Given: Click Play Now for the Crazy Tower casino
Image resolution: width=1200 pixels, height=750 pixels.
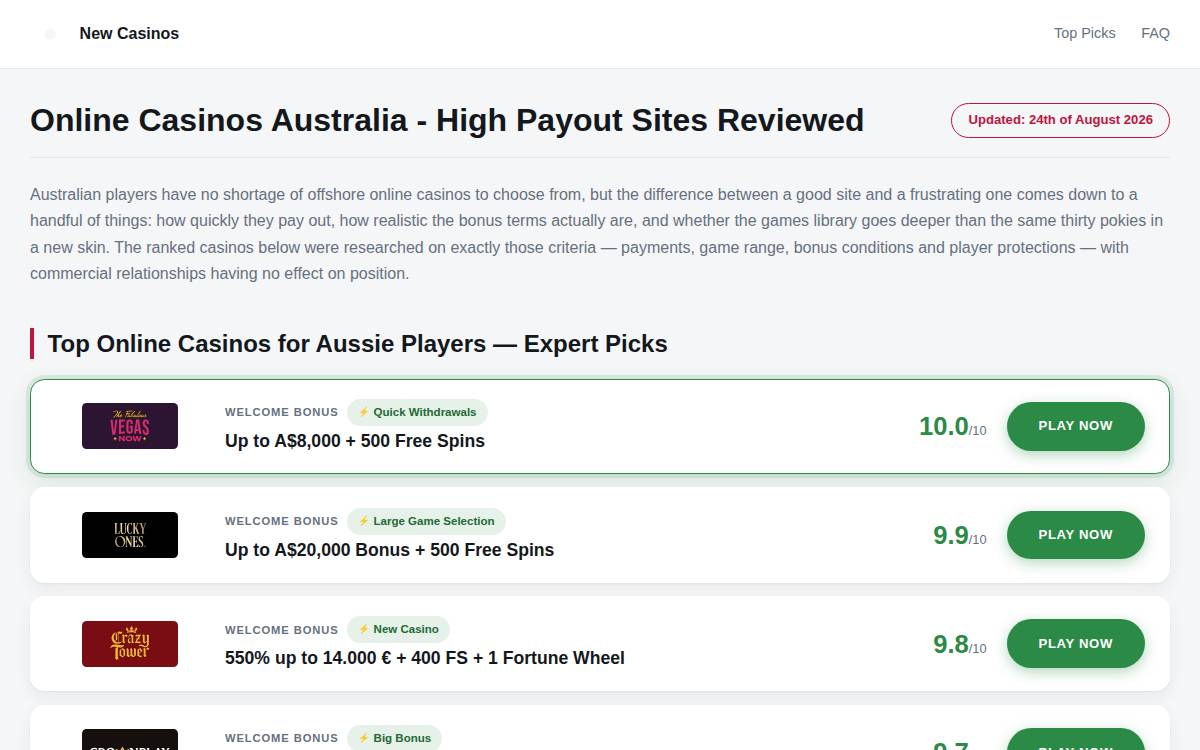Looking at the screenshot, I should click(x=1075, y=644).
